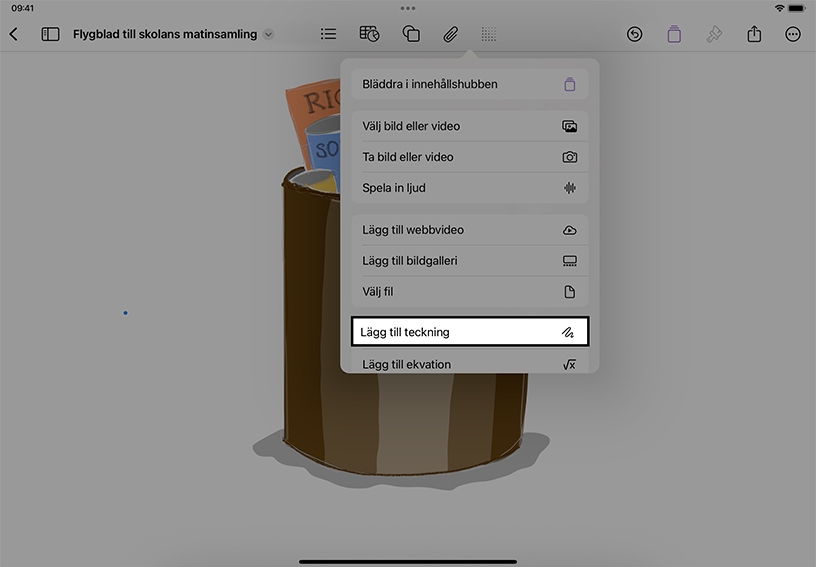Tap the Wi-Fi status icon
This screenshot has height=567, width=816.
[x=779, y=8]
